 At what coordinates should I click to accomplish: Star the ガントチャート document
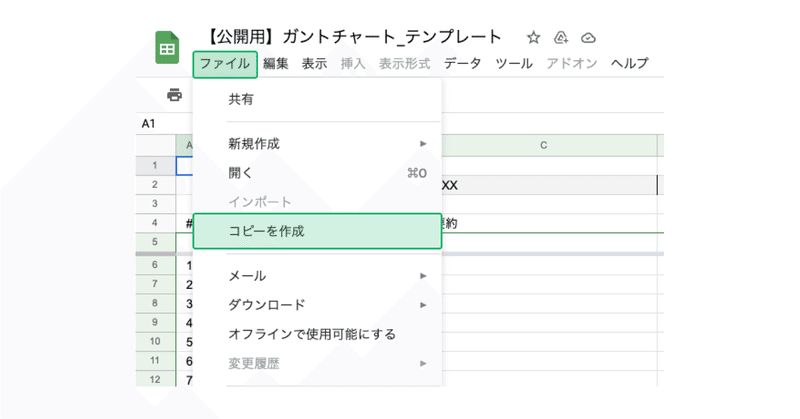click(533, 37)
